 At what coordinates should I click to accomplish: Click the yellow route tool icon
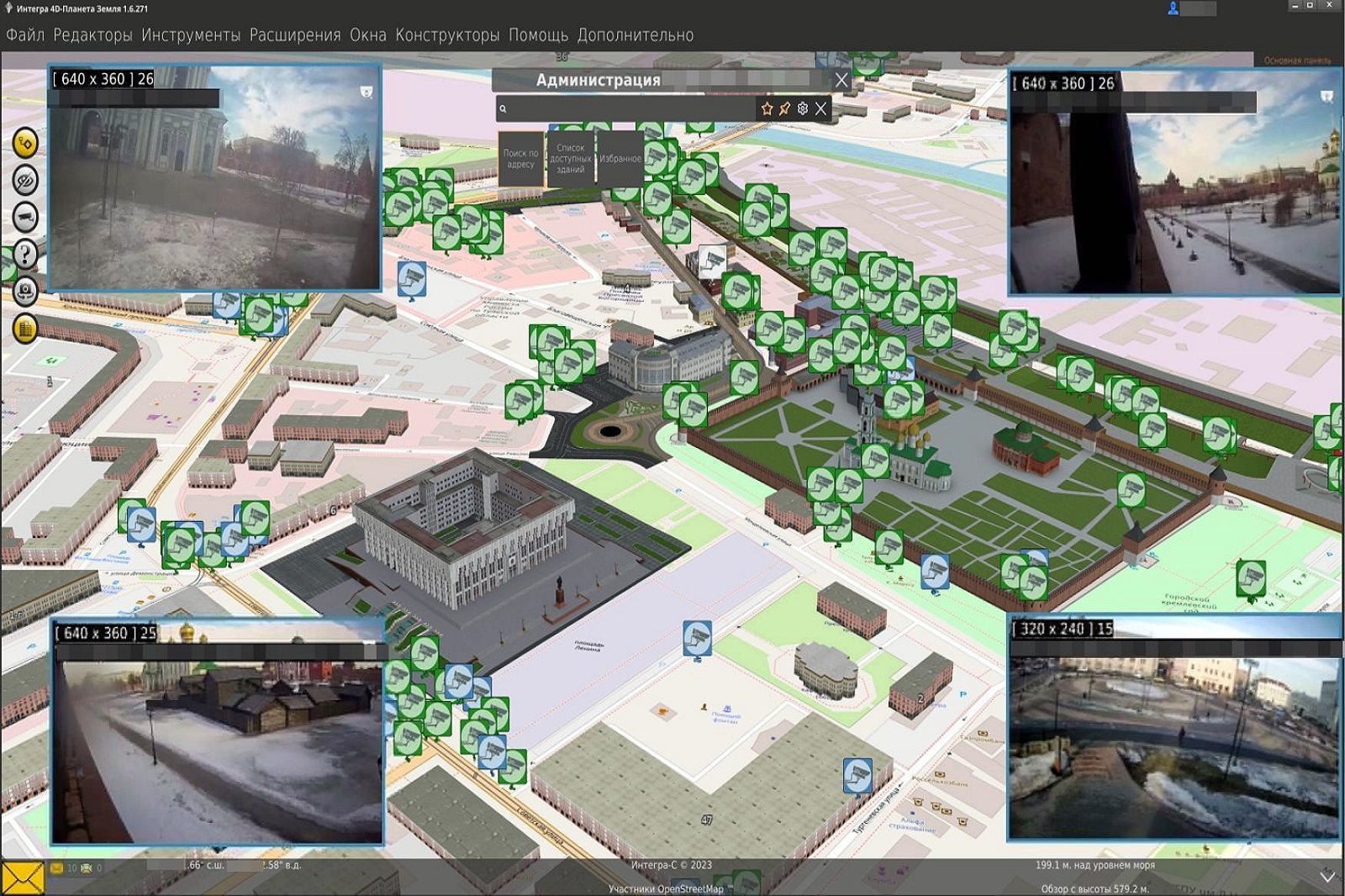tap(25, 144)
